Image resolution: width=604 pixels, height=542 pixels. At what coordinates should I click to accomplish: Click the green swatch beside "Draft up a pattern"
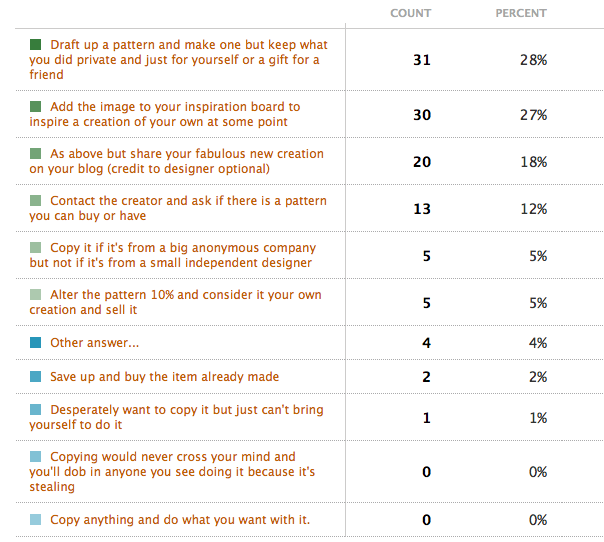coord(36,45)
